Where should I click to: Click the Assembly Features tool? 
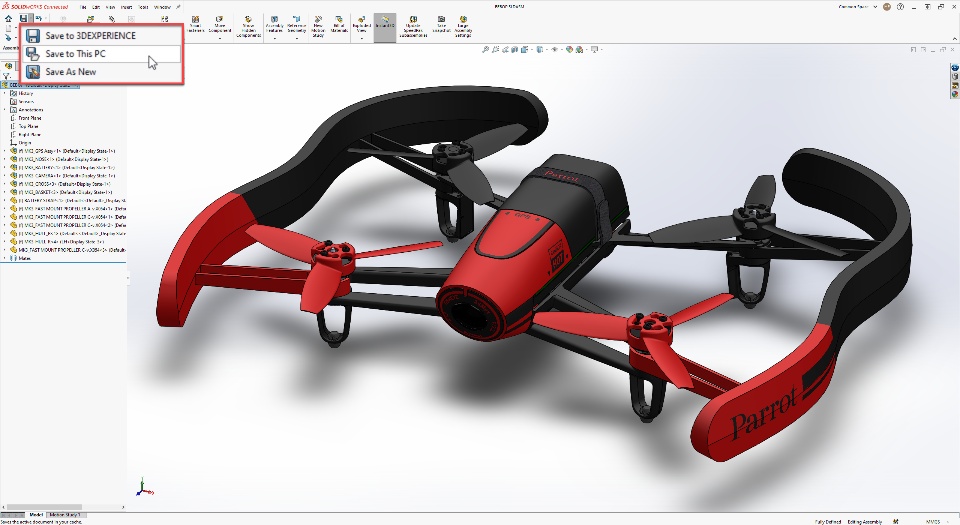point(274,25)
